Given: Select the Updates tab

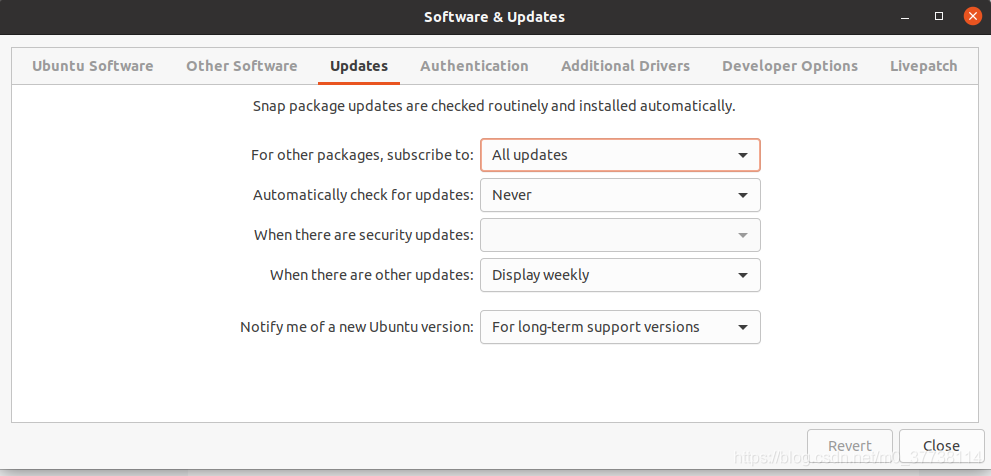Looking at the screenshot, I should click(359, 66).
